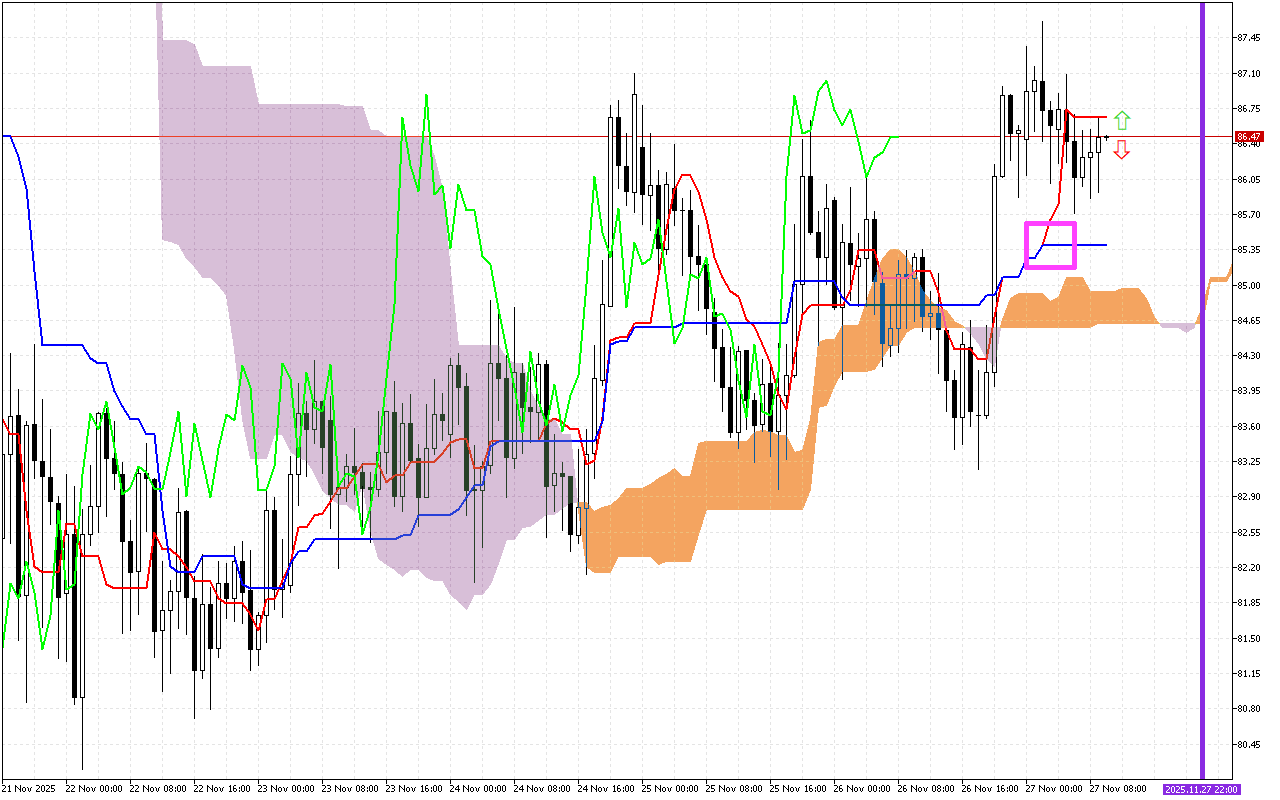Click the 83.60 price axis label
The height and width of the screenshot is (800, 1280).
tap(1248, 426)
